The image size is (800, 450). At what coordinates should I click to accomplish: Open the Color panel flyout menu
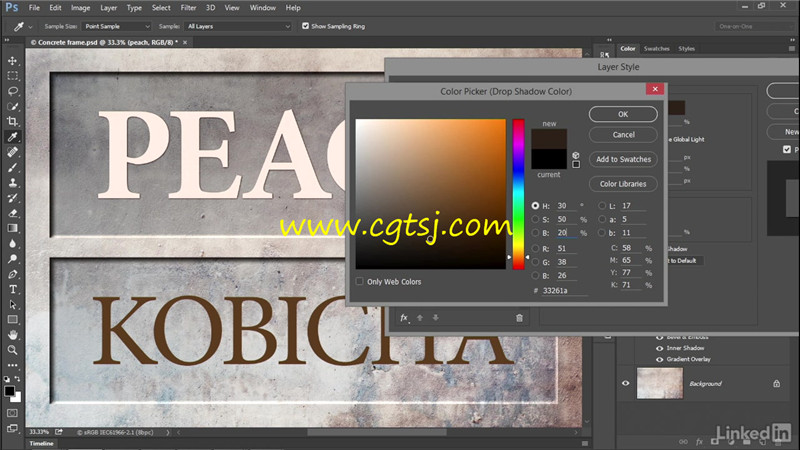791,48
